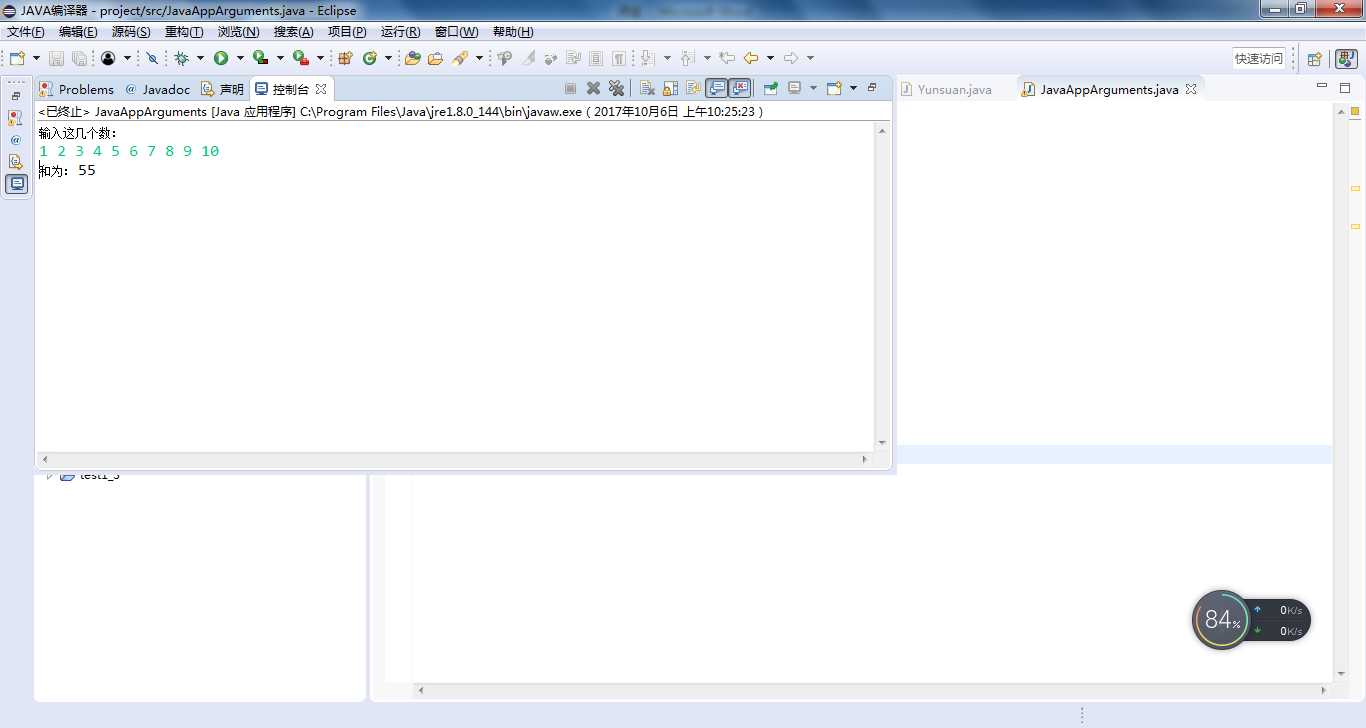Toggle Show Console on Standard Out
Viewport: 1366px width, 728px height.
coord(717,88)
